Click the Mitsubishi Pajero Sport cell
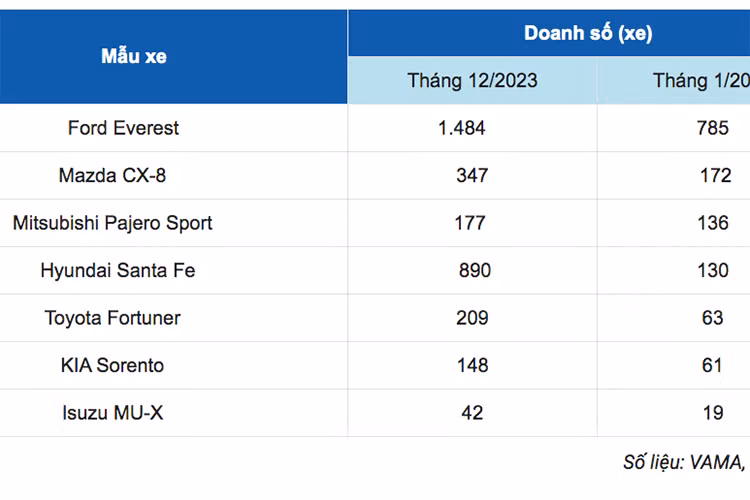 click(x=112, y=223)
